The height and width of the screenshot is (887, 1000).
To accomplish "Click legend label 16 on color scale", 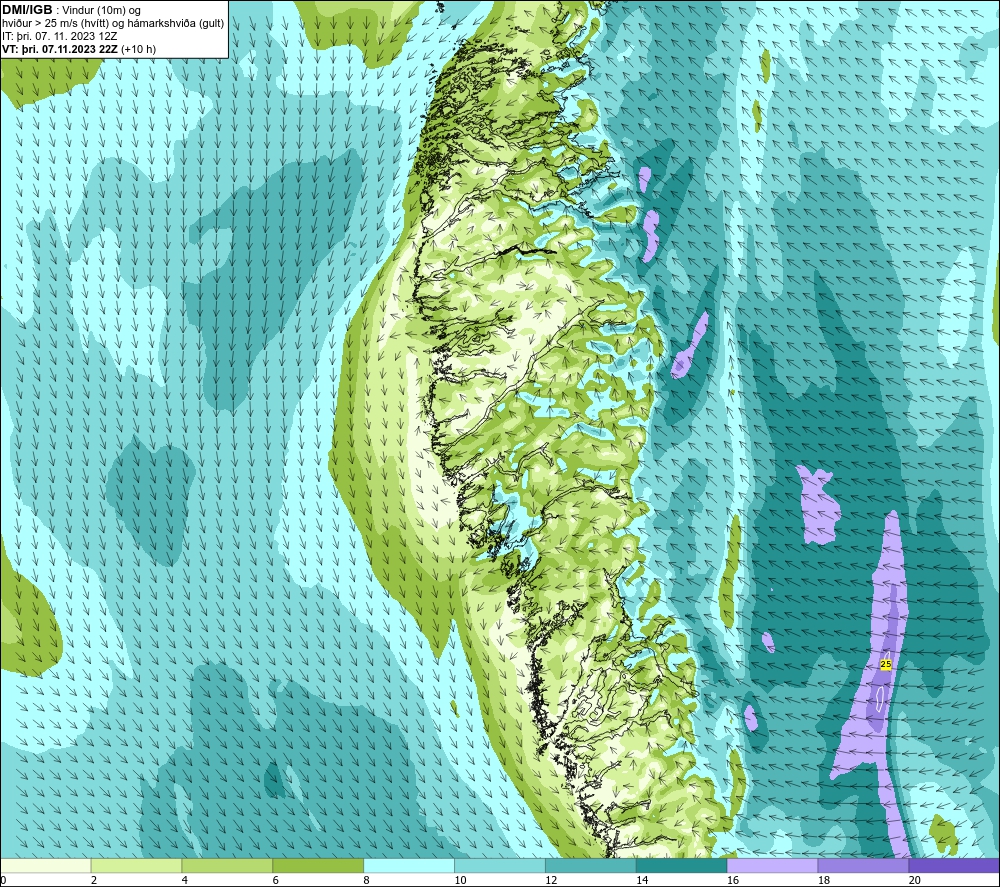I will pos(733,881).
